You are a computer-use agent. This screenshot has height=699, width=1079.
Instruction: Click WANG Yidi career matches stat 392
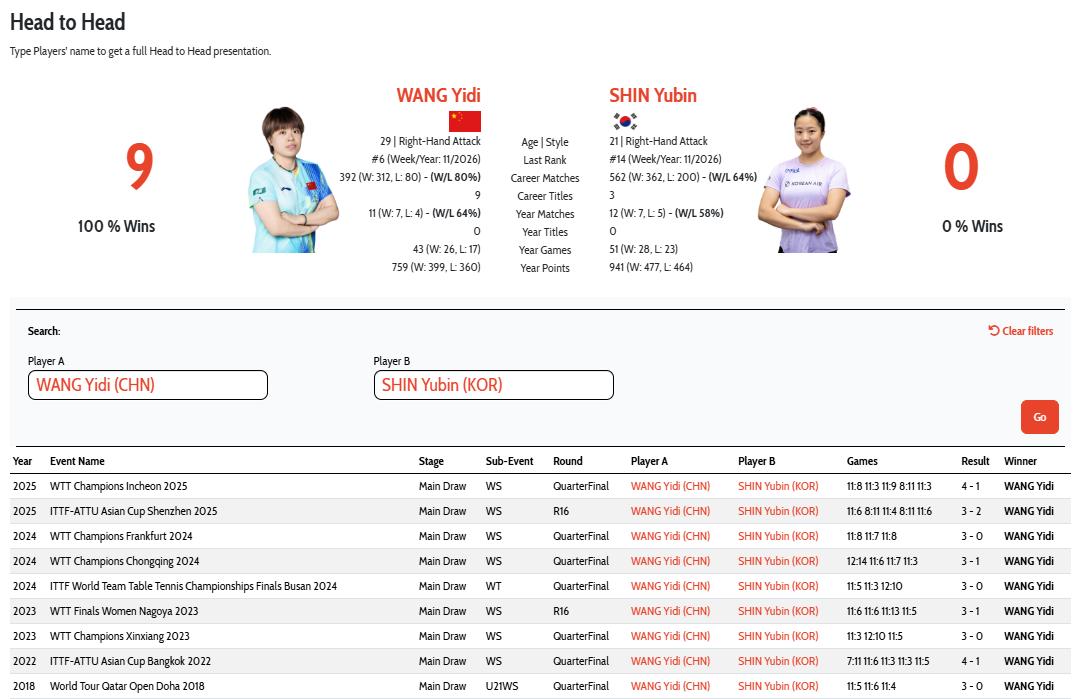pos(410,178)
